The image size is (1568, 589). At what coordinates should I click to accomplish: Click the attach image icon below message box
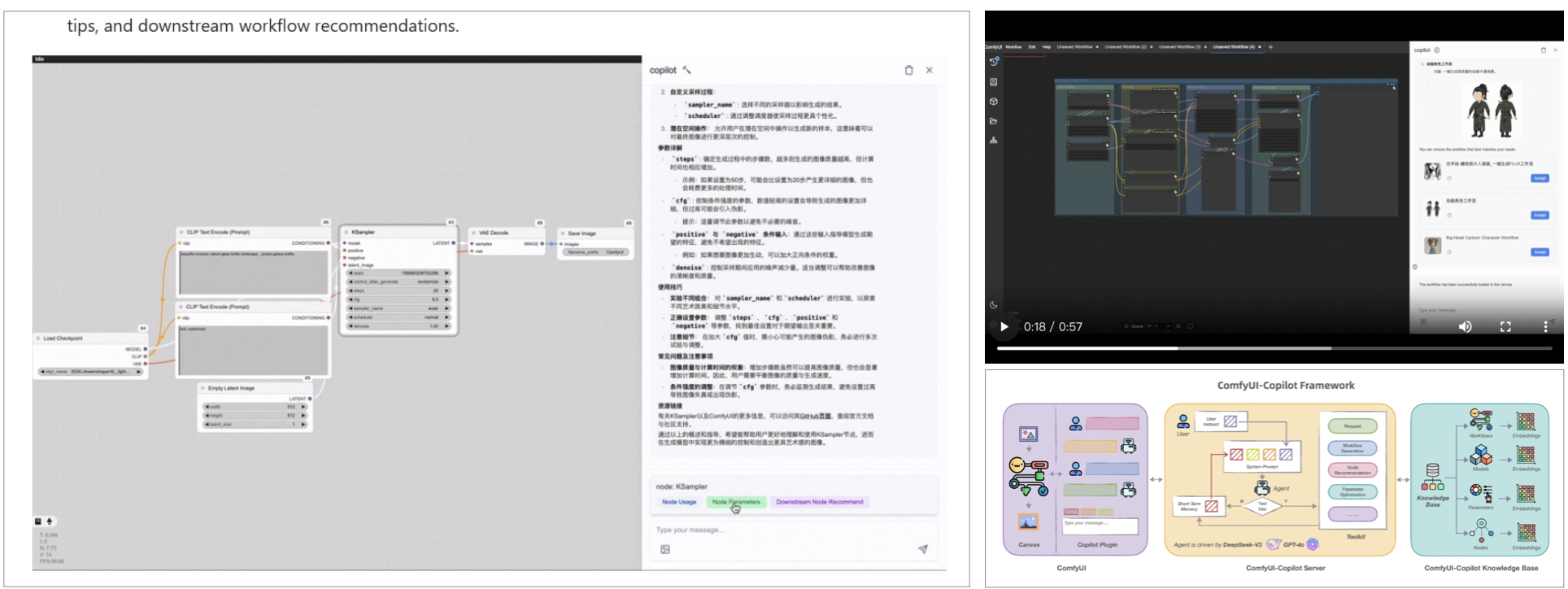[x=665, y=549]
